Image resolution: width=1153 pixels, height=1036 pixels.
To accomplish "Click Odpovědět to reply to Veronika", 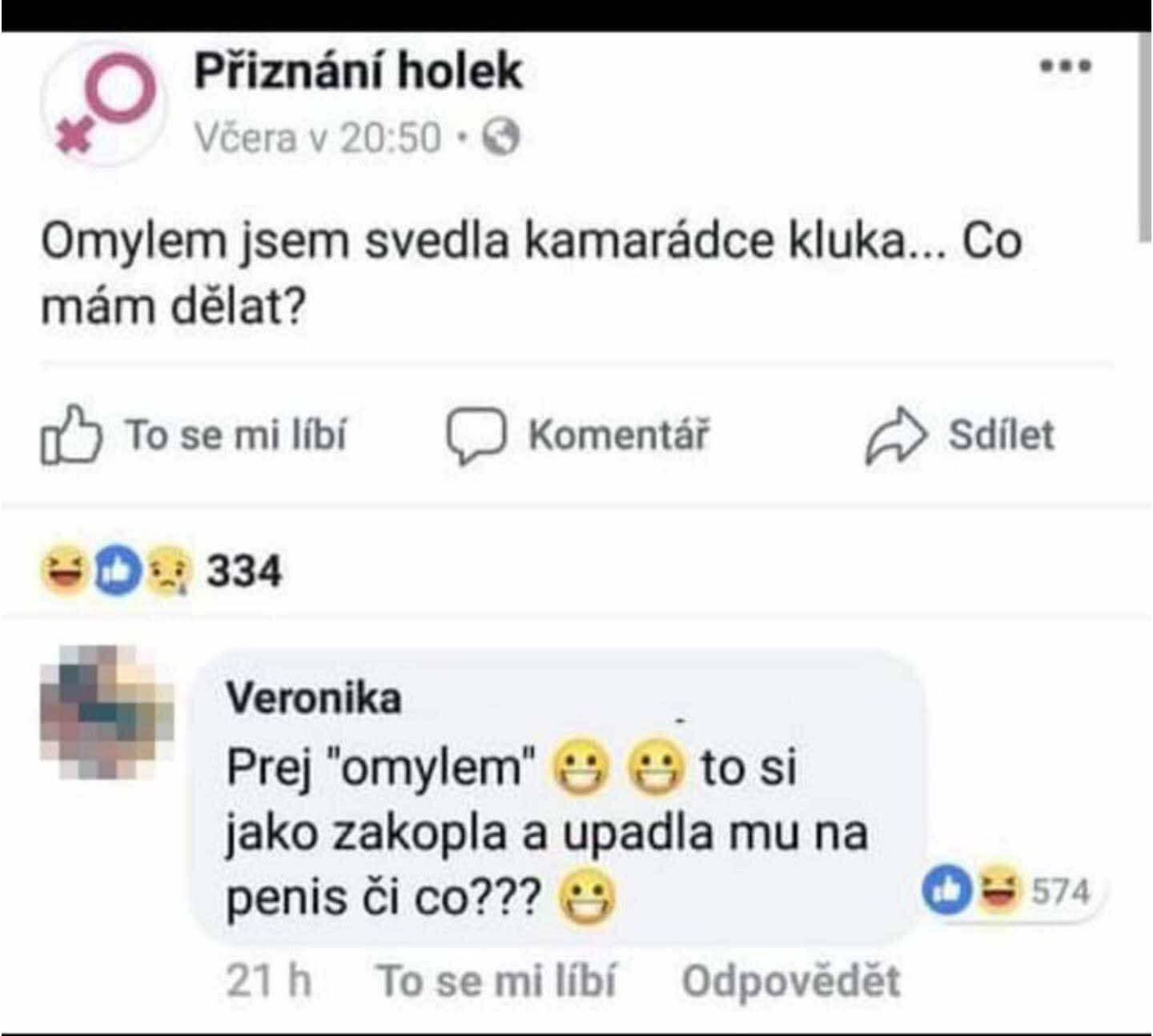I will click(x=790, y=980).
